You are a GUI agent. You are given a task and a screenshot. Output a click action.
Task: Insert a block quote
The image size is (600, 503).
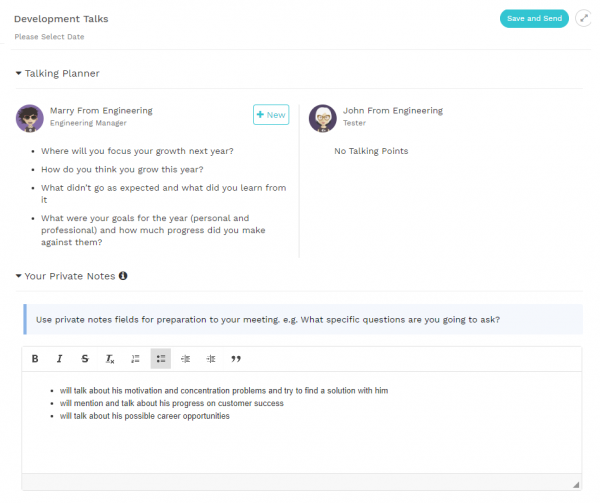coord(236,359)
